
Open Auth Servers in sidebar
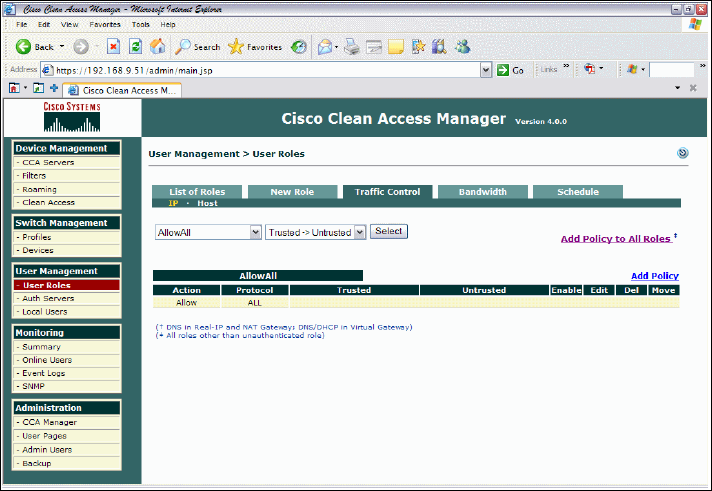pos(48,298)
